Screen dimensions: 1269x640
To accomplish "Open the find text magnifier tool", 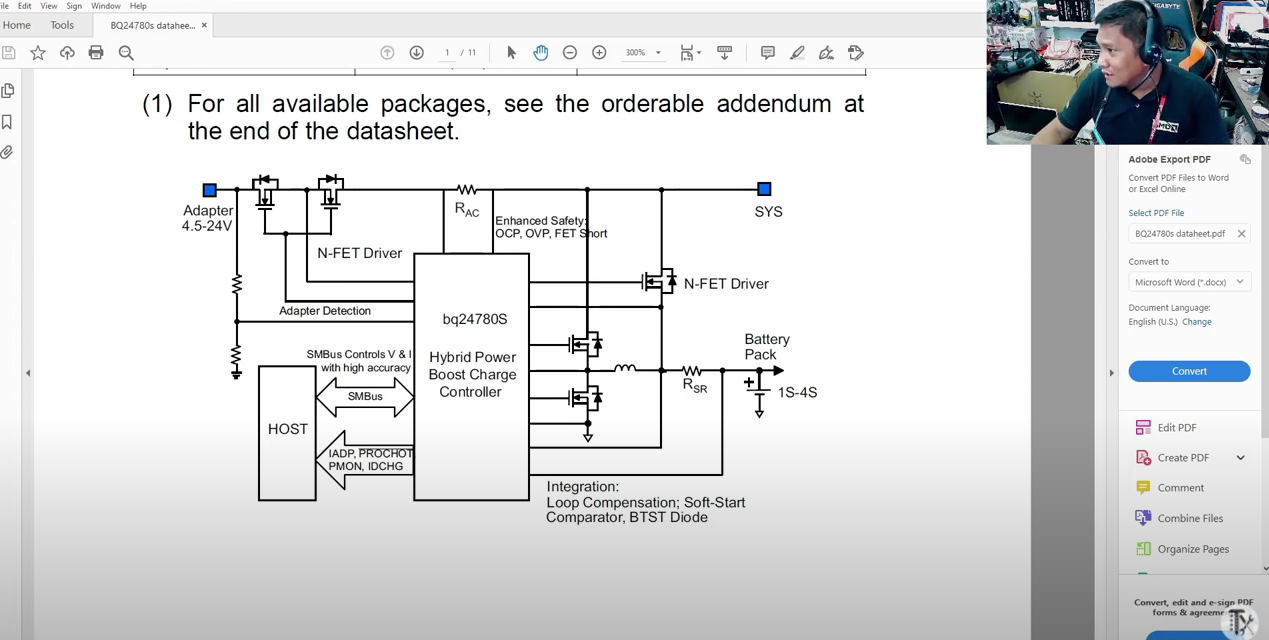I will click(126, 53).
